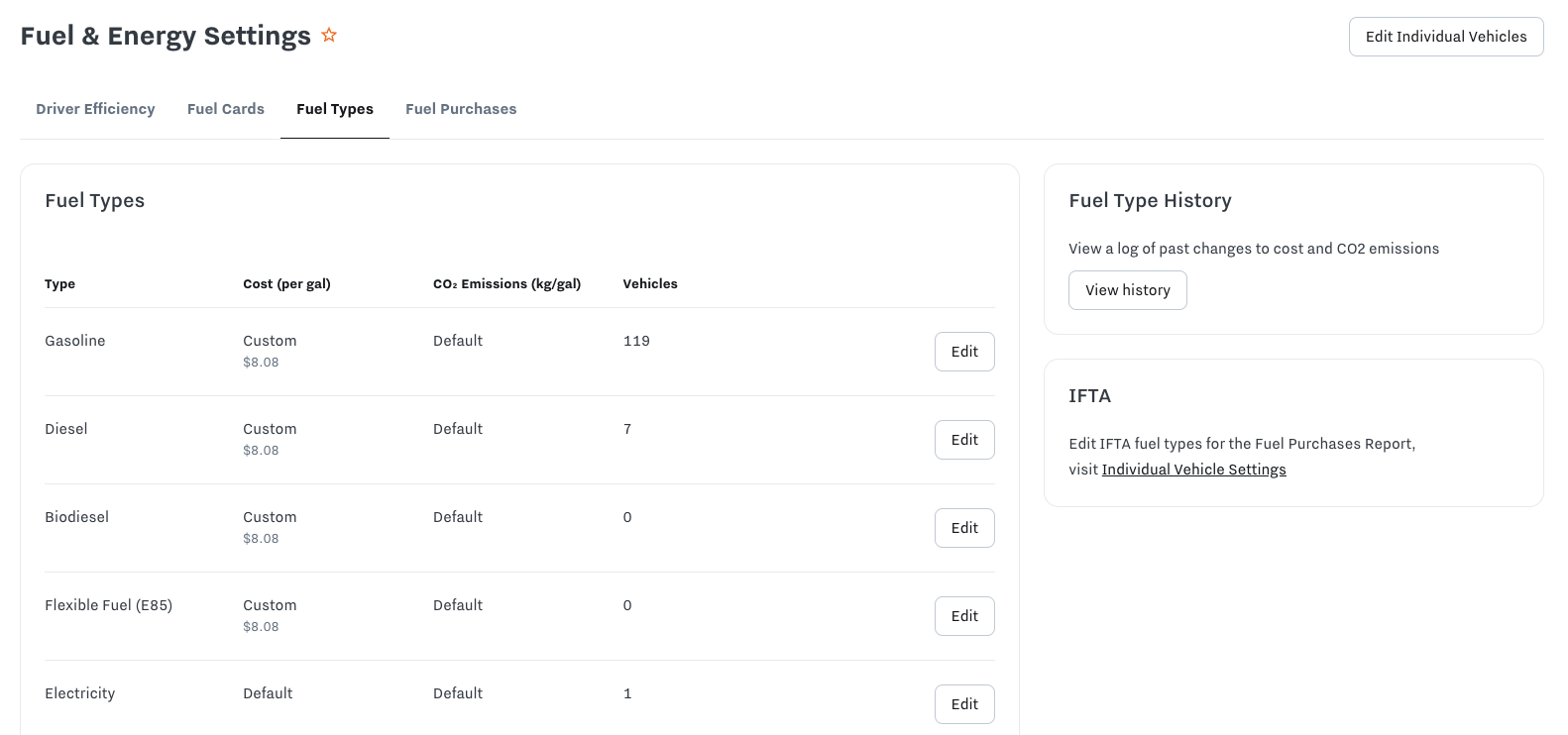Click the Gasoline vehicle count 119

coord(636,341)
